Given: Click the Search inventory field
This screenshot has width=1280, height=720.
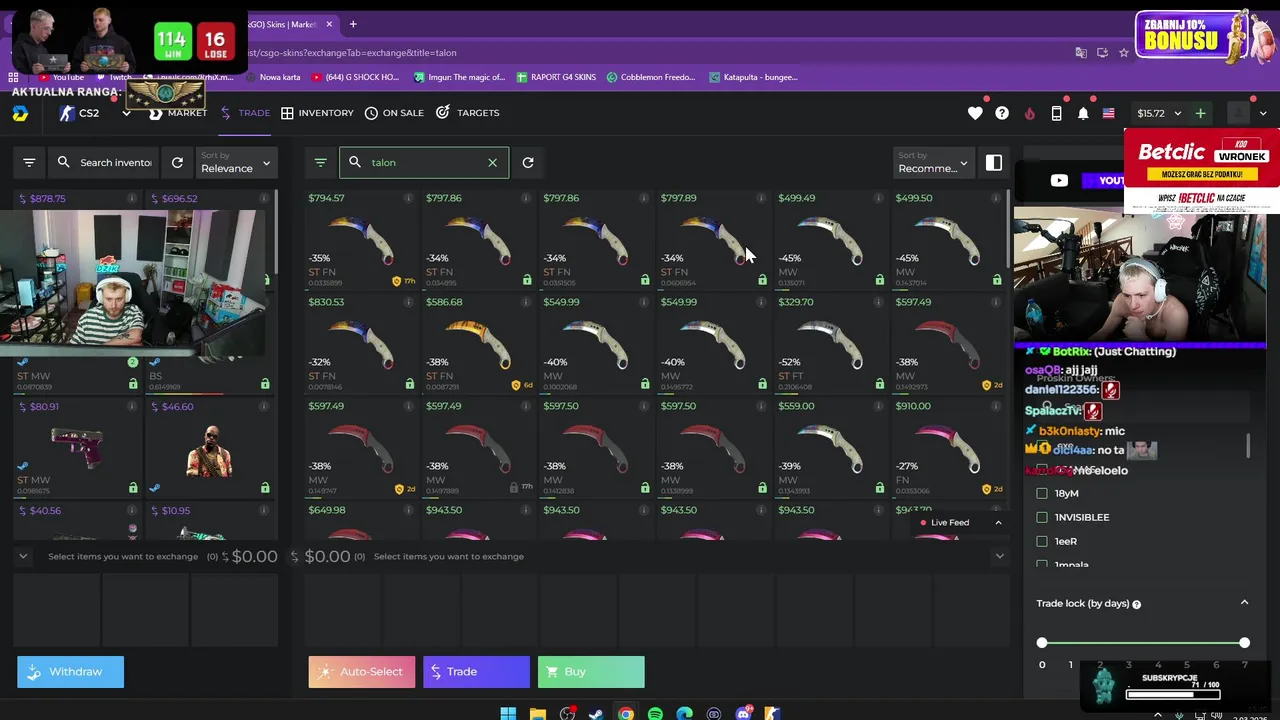Looking at the screenshot, I should (105, 162).
